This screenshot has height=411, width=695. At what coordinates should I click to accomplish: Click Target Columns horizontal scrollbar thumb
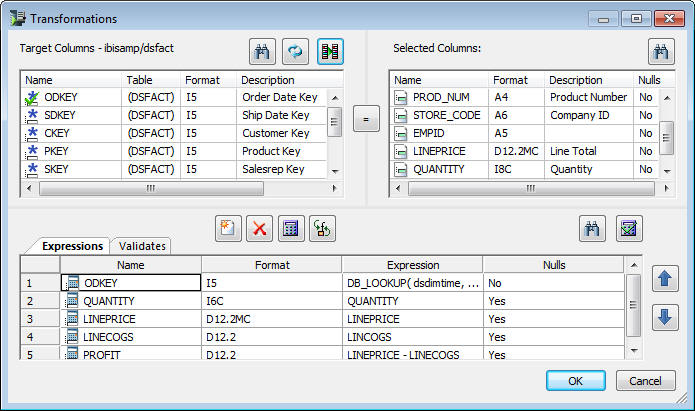(151, 188)
